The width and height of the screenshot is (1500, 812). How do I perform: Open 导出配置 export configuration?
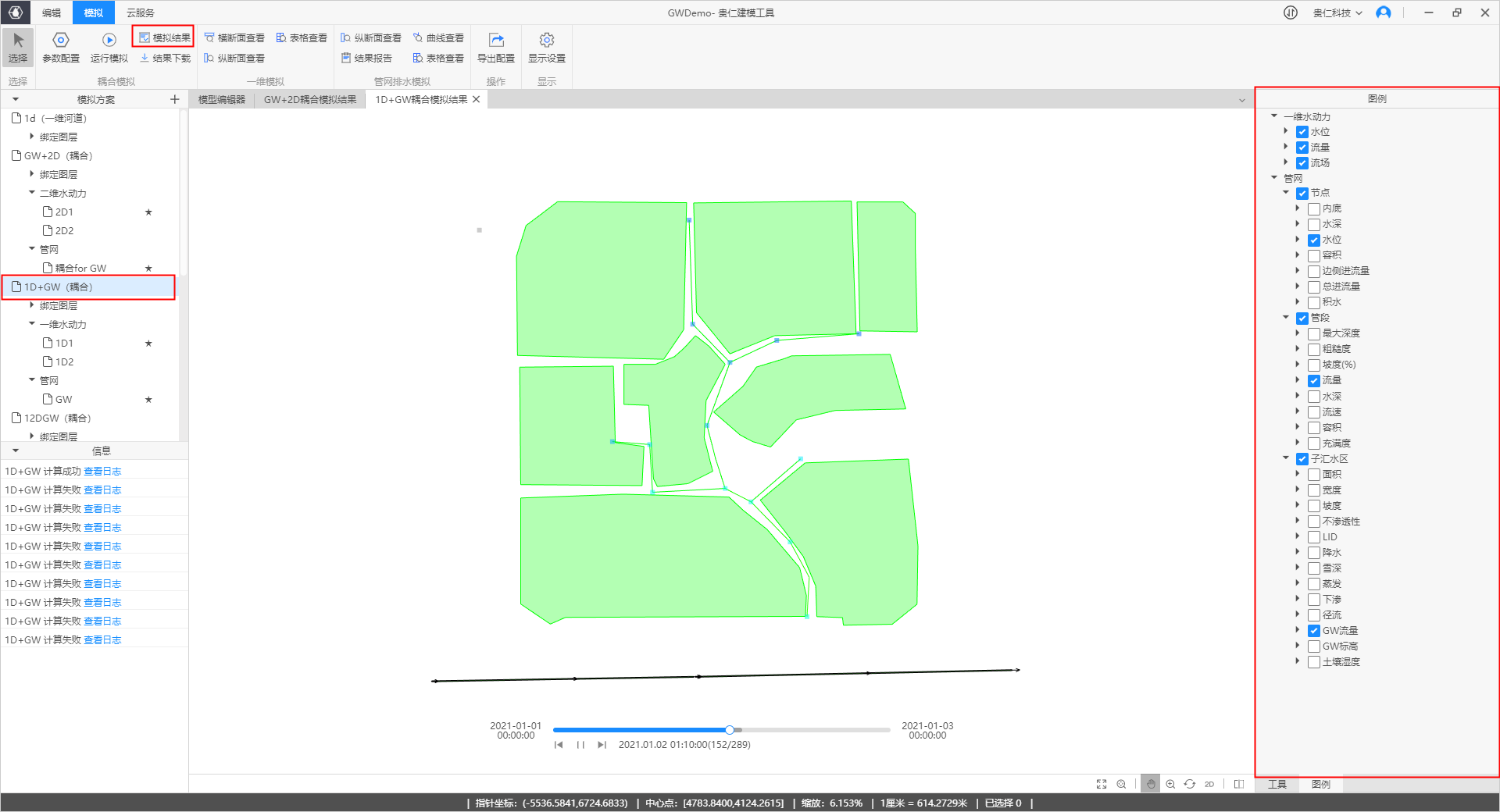click(495, 47)
